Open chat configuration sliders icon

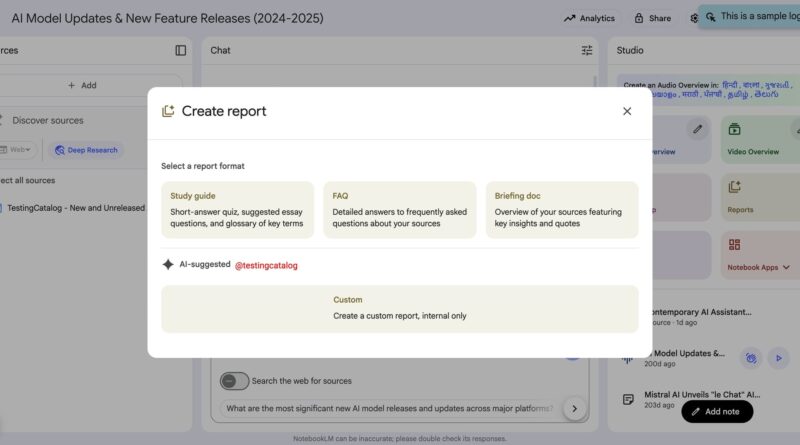587,50
